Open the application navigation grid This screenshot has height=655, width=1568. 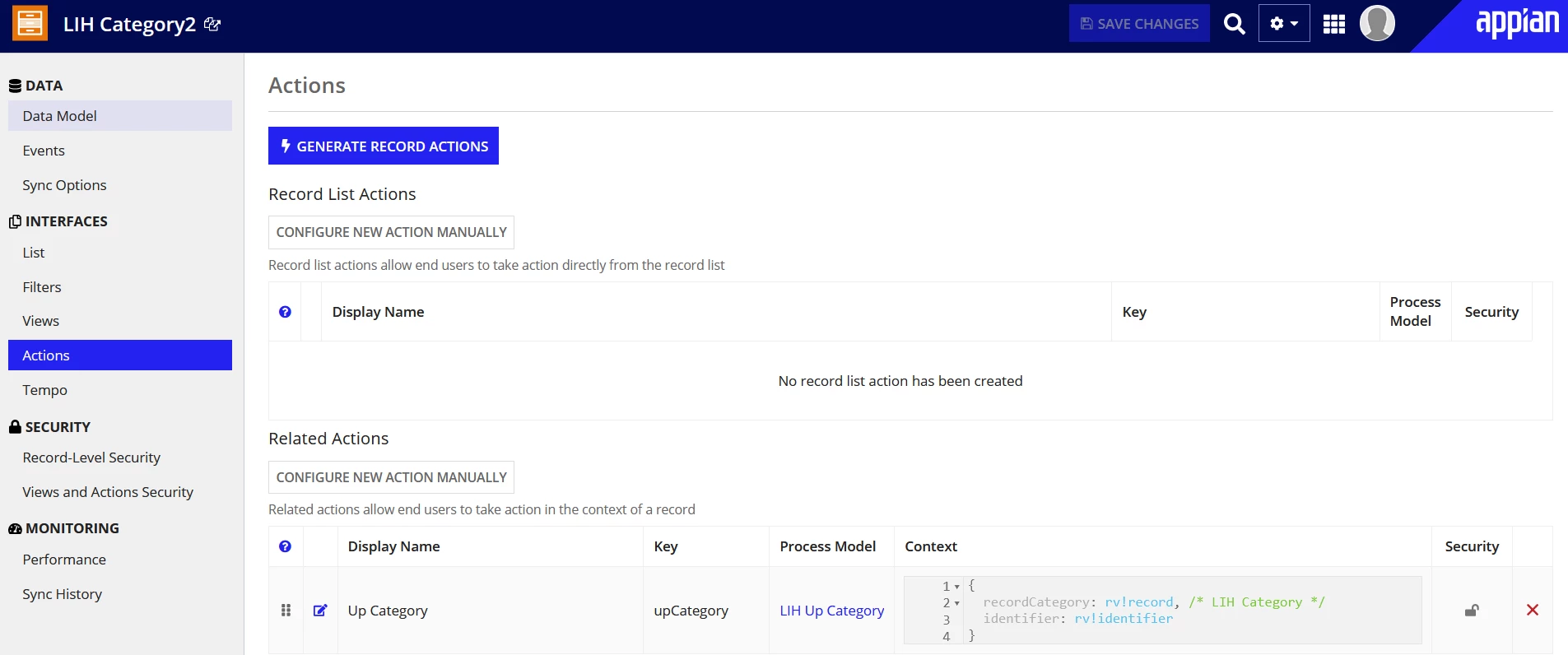1334,24
